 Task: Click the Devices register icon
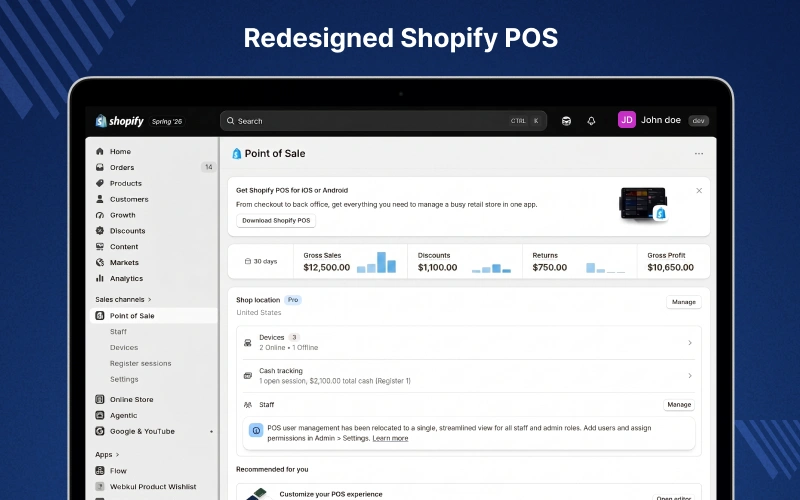click(x=248, y=343)
